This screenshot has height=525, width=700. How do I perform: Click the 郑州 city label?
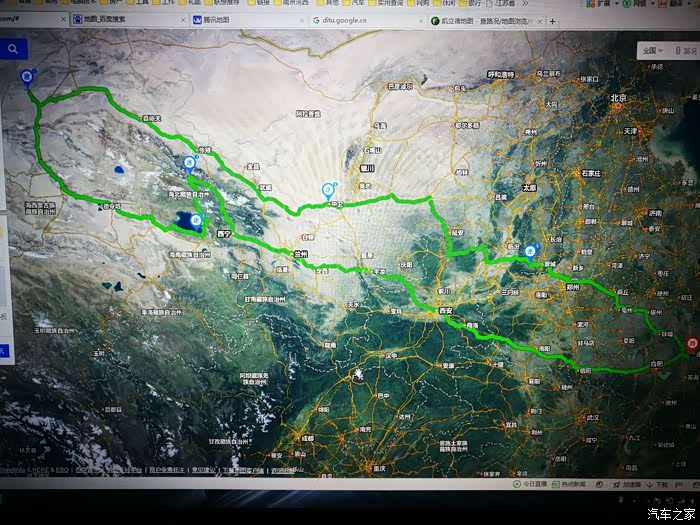pos(573,287)
